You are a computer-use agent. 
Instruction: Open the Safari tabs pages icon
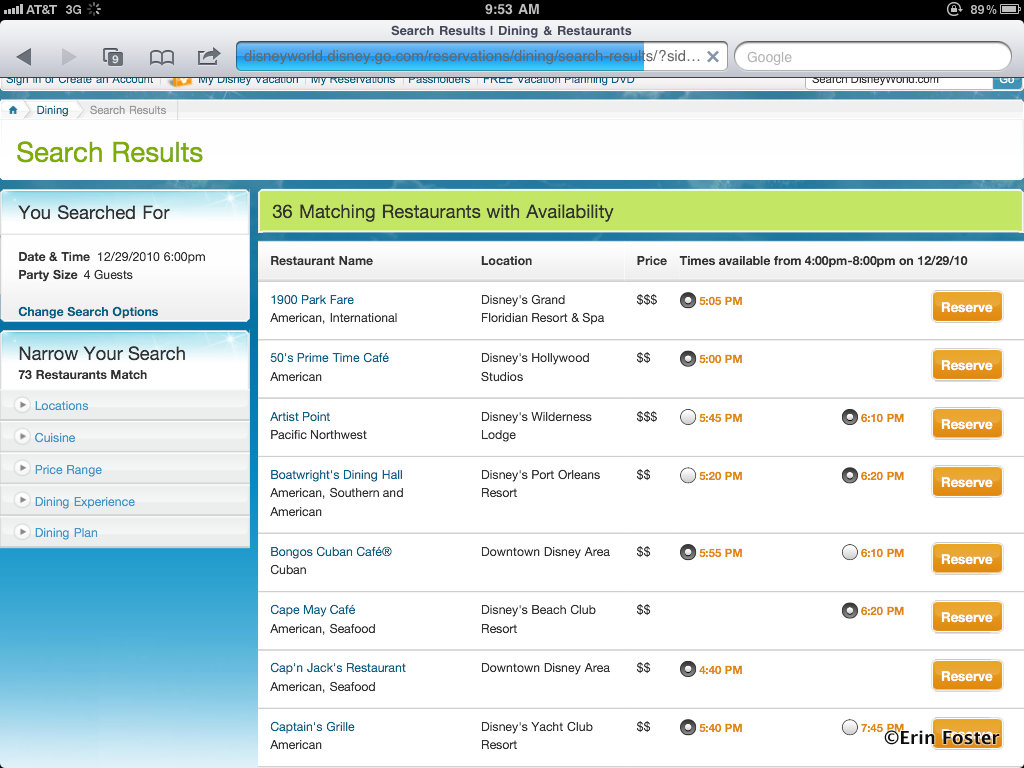point(113,57)
